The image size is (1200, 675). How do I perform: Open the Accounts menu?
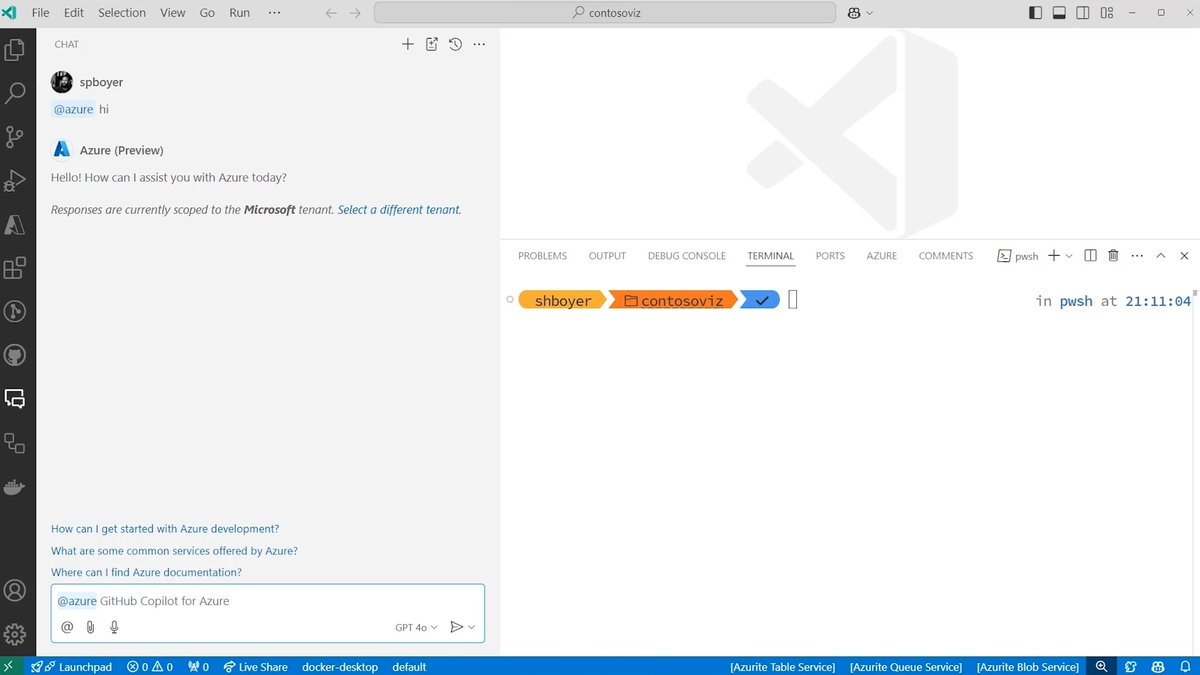pos(15,590)
